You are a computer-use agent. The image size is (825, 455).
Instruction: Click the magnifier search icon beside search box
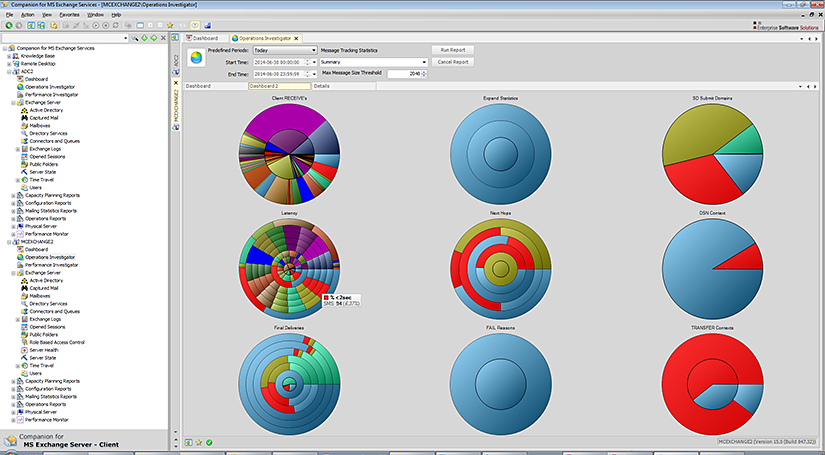135,38
